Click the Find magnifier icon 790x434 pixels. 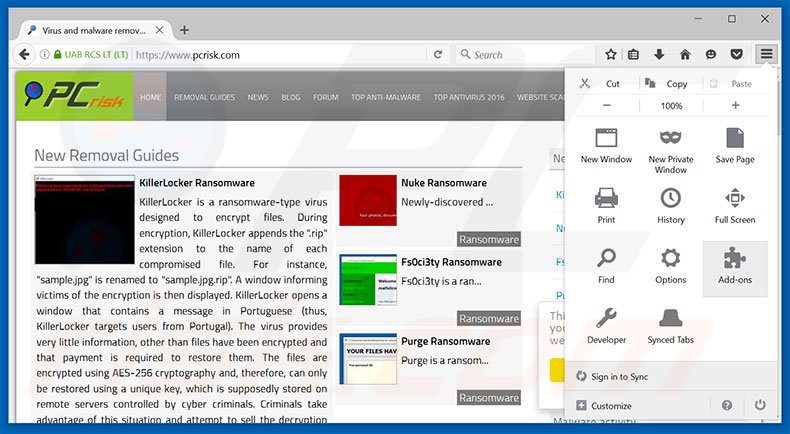[606, 259]
